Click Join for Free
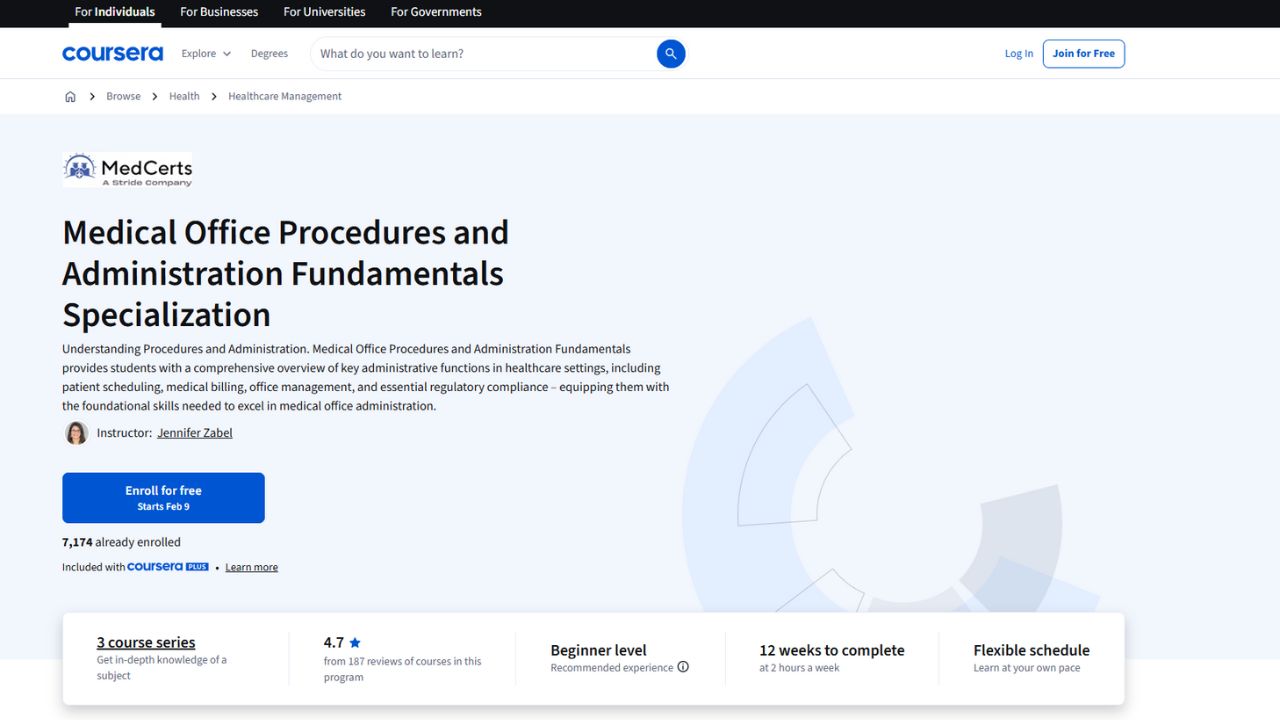Screen dimensions: 1280x720 pyautogui.click(x=1083, y=53)
